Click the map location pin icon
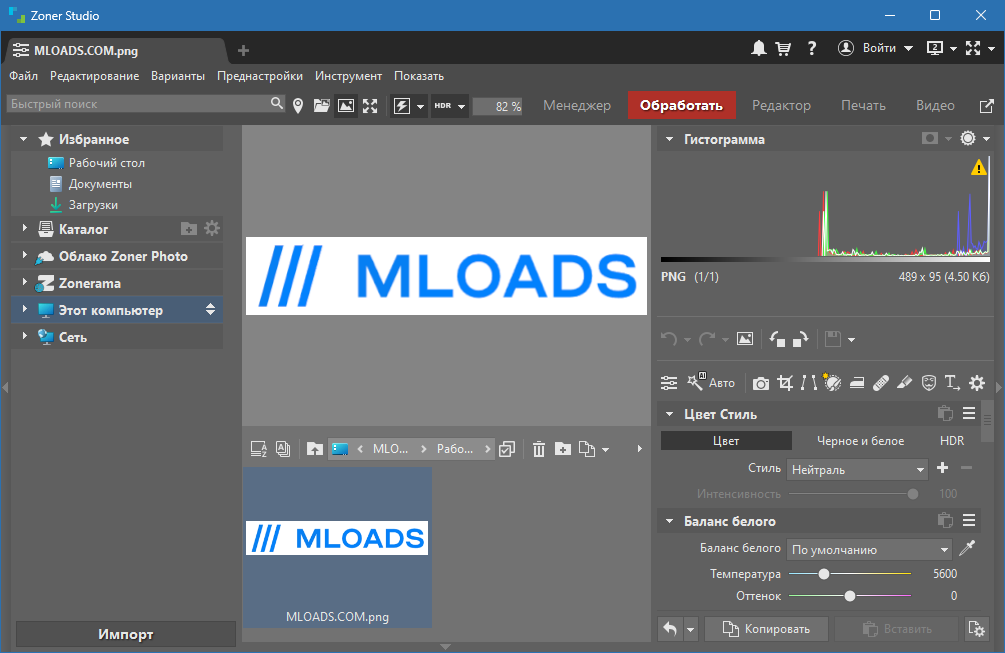Image resolution: width=1005 pixels, height=653 pixels. pyautogui.click(x=298, y=106)
